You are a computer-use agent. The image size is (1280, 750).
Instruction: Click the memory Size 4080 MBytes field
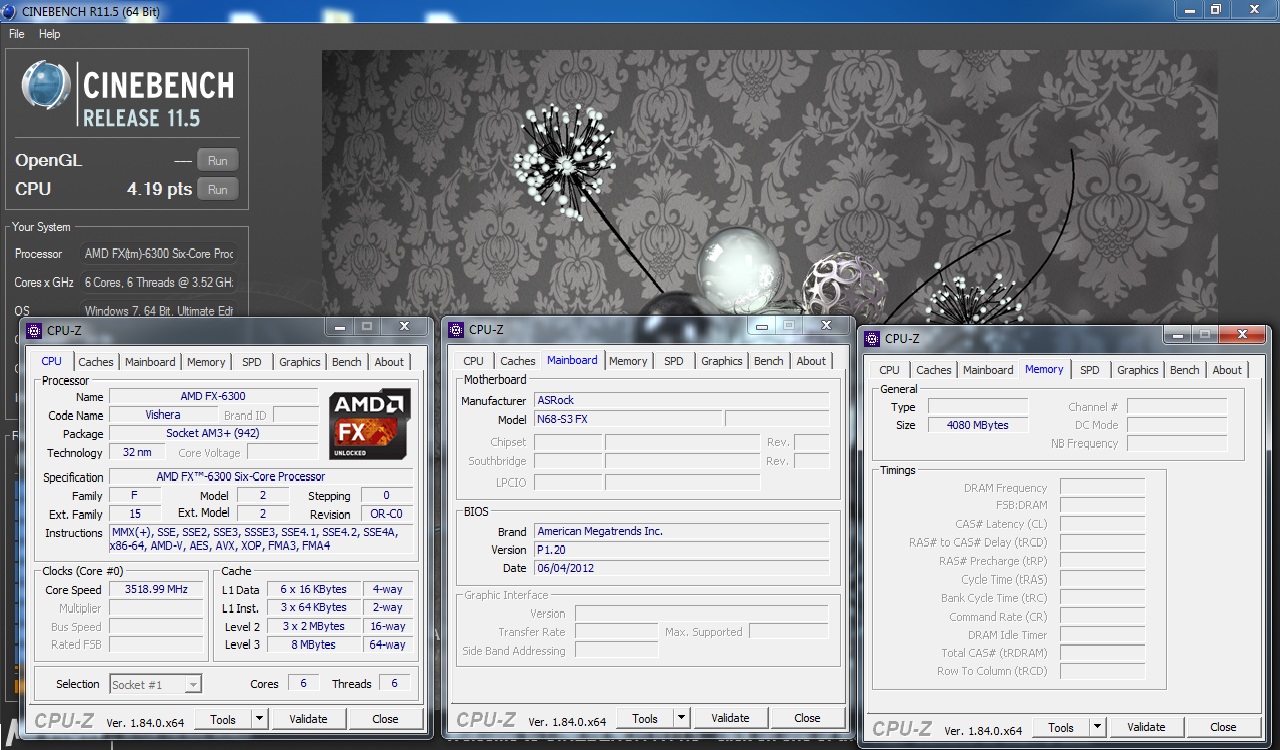(978, 425)
